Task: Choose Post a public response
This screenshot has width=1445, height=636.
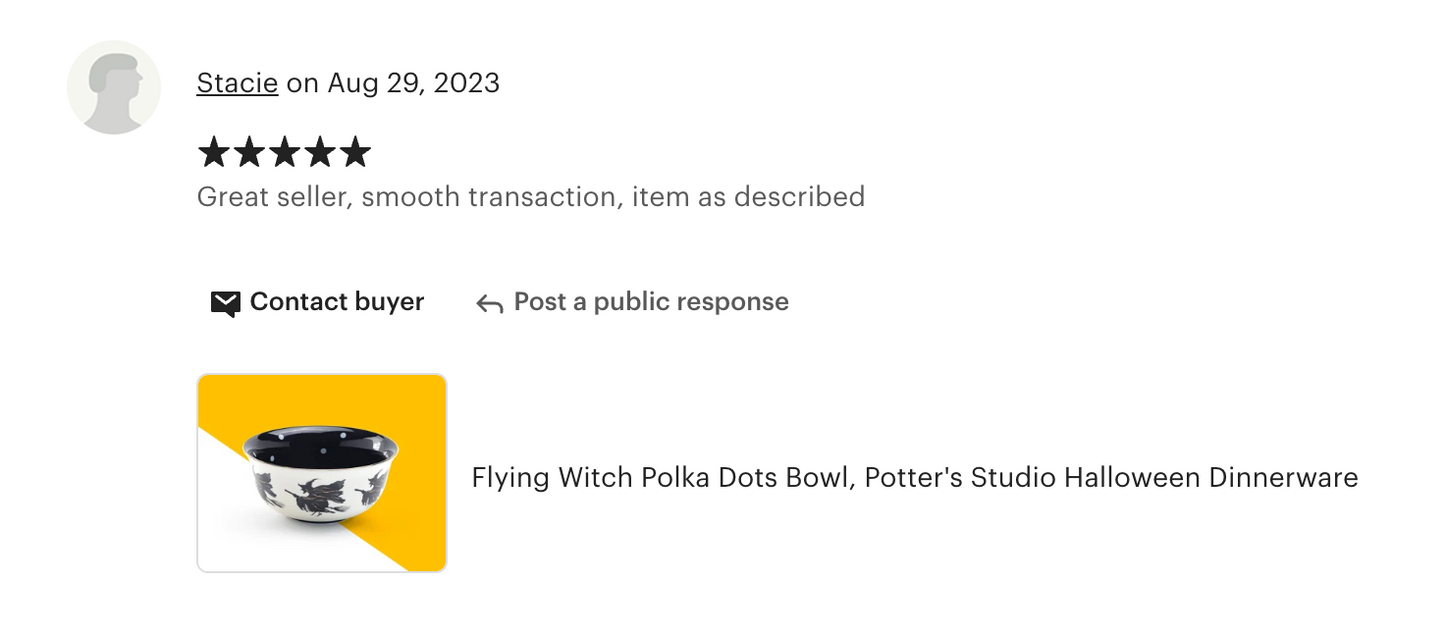Action: point(632,302)
